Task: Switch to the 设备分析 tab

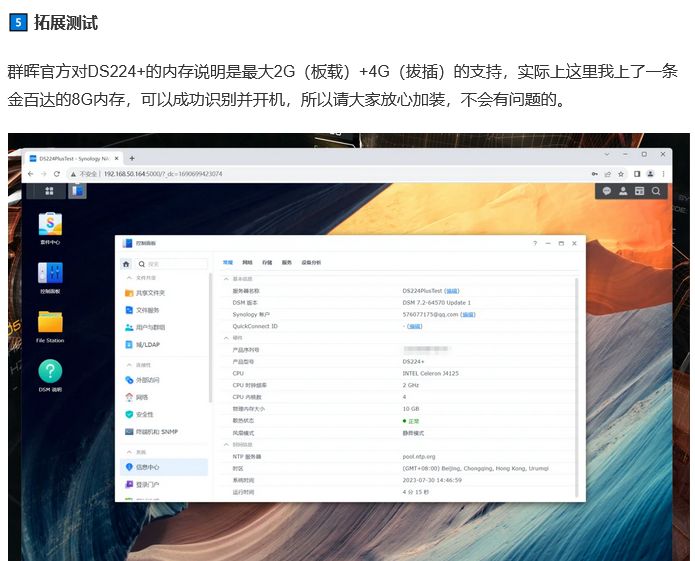Action: tap(311, 263)
